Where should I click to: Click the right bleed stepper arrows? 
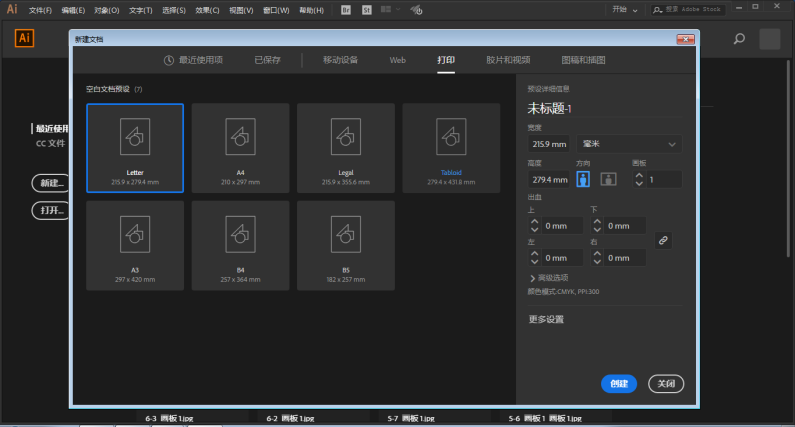tap(597, 258)
